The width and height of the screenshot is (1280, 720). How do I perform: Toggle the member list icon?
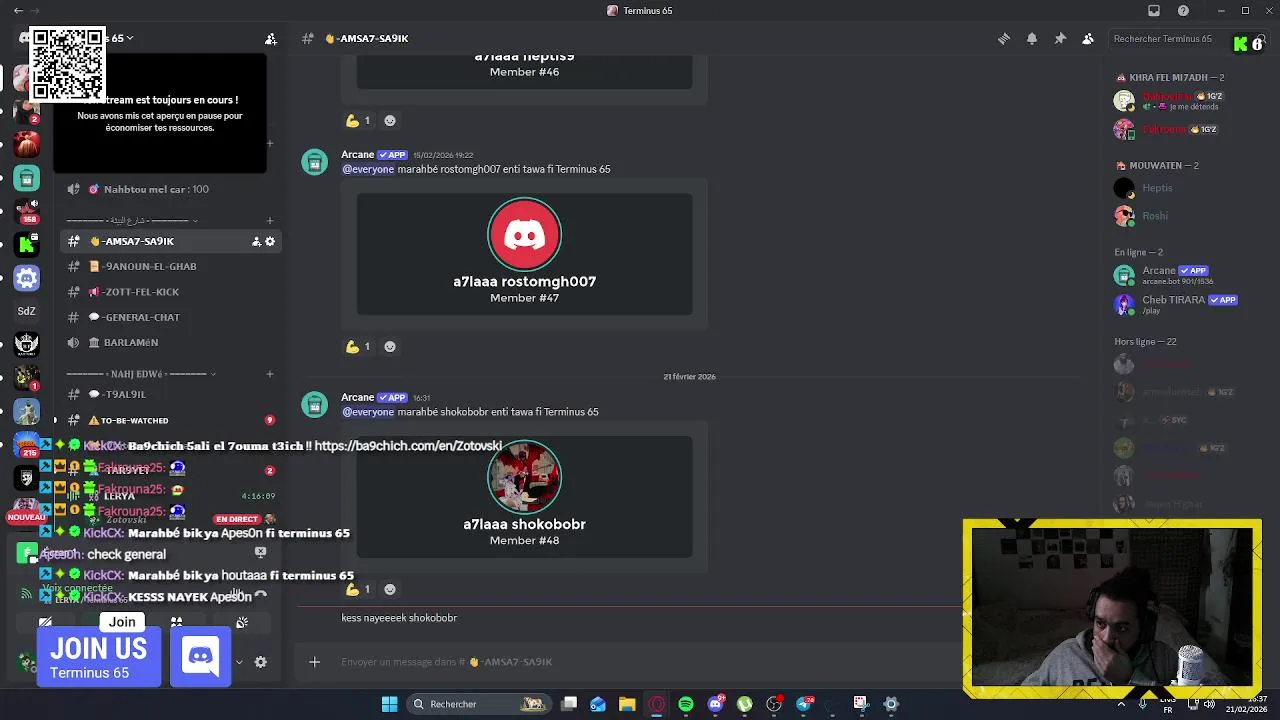[x=1088, y=39]
